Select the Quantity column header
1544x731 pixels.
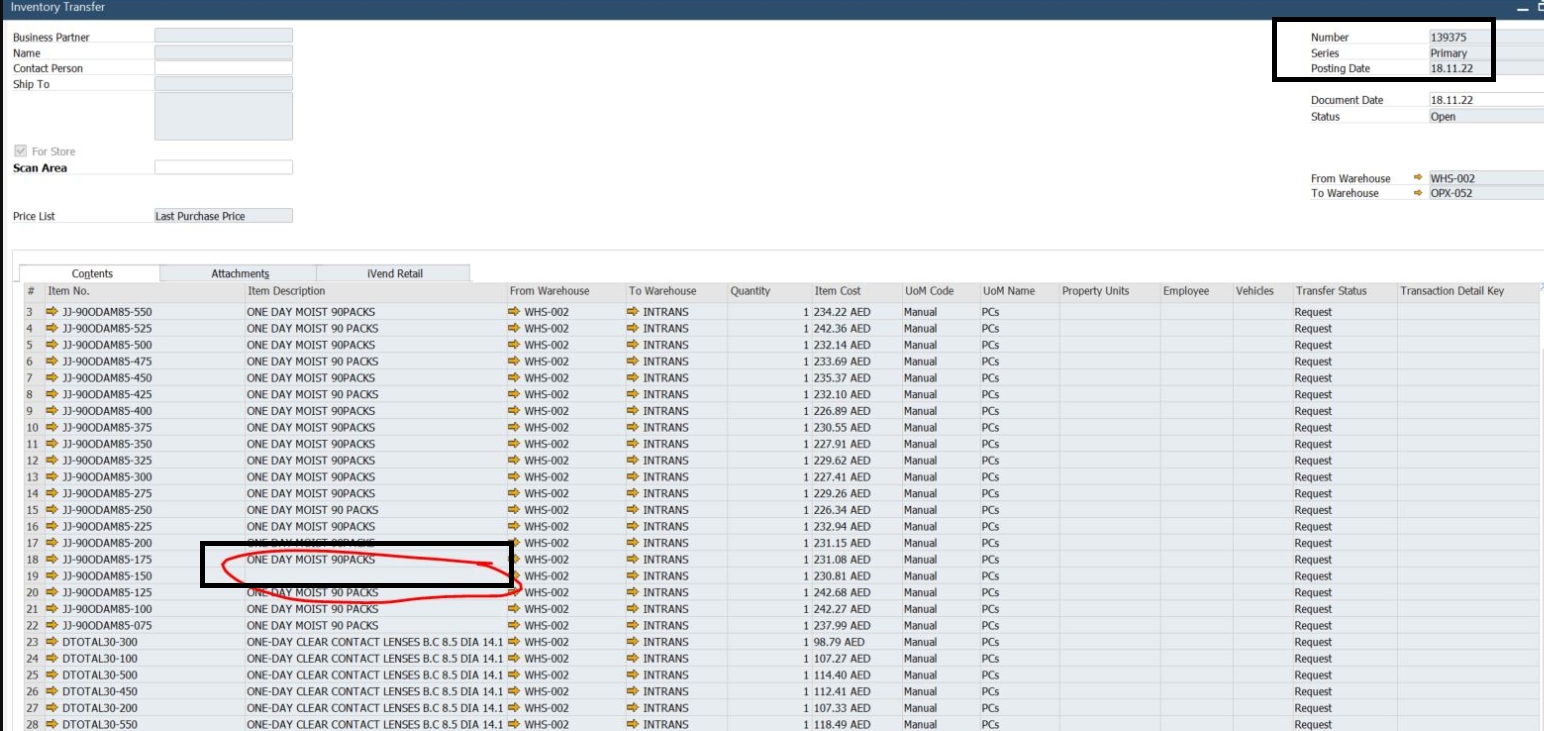click(766, 291)
